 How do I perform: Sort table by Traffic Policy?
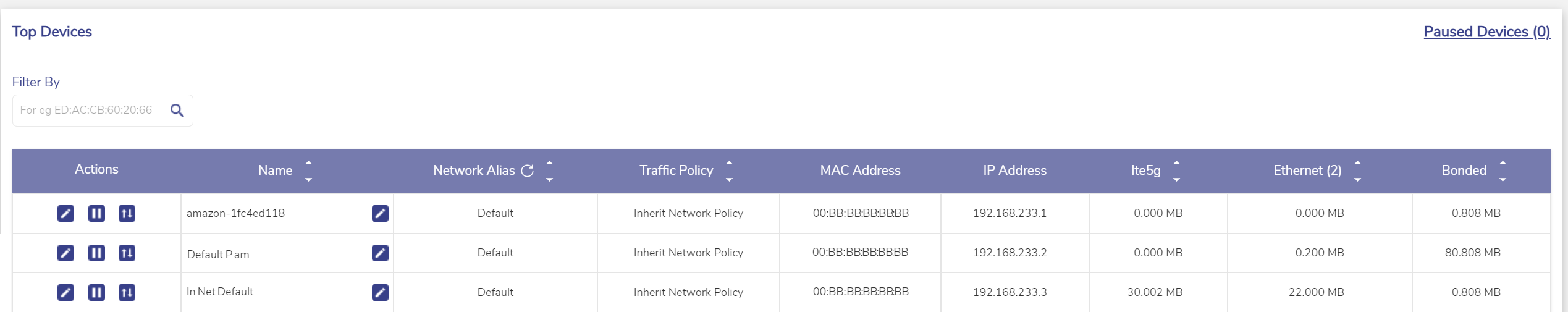tap(729, 171)
